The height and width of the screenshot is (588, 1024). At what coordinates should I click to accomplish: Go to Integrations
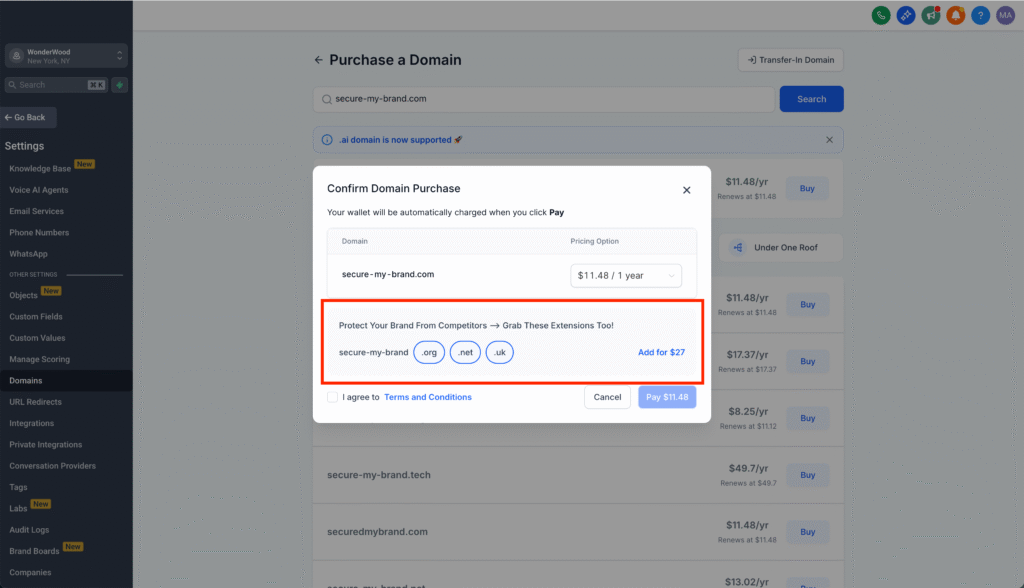pos(31,423)
